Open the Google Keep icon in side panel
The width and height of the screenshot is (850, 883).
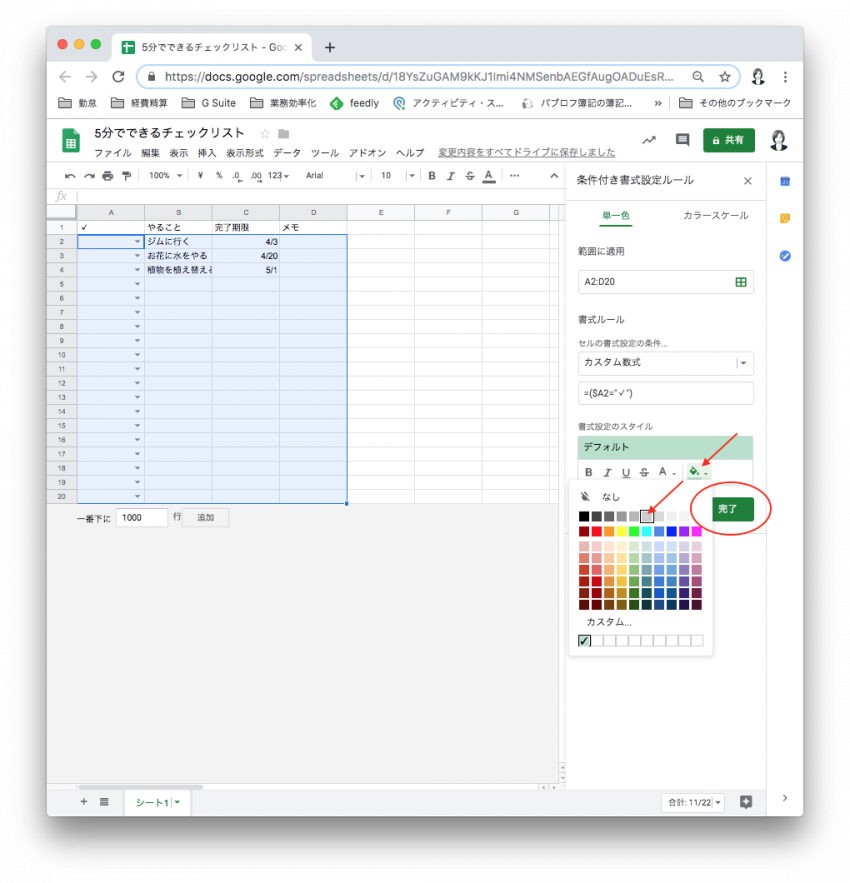(785, 218)
